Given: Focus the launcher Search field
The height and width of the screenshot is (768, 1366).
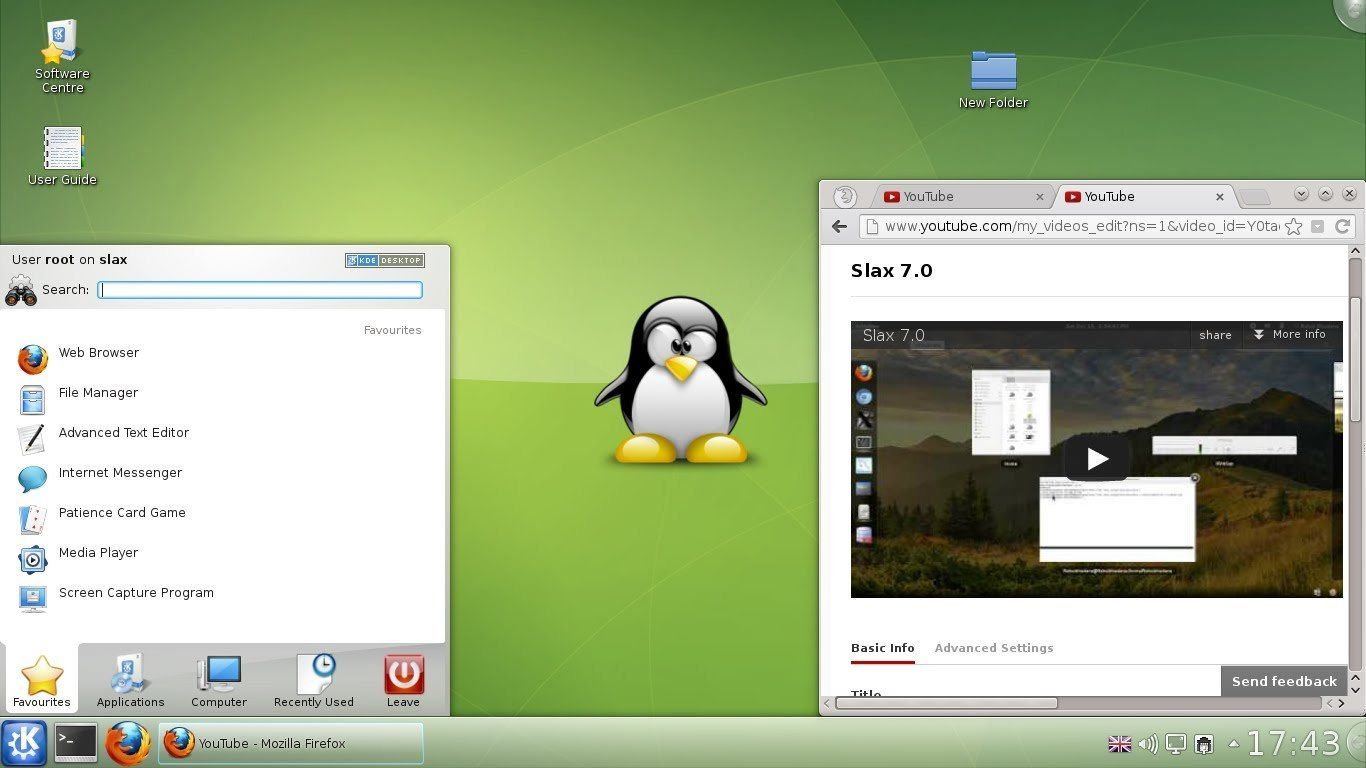Looking at the screenshot, I should 260,290.
